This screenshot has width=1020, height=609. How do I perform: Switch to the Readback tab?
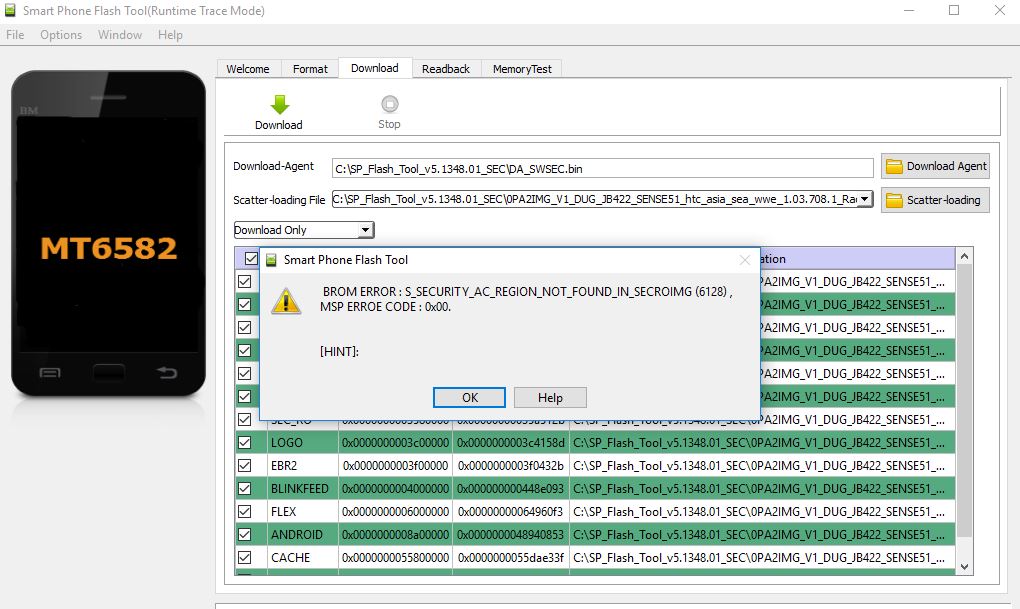pyautogui.click(x=445, y=69)
